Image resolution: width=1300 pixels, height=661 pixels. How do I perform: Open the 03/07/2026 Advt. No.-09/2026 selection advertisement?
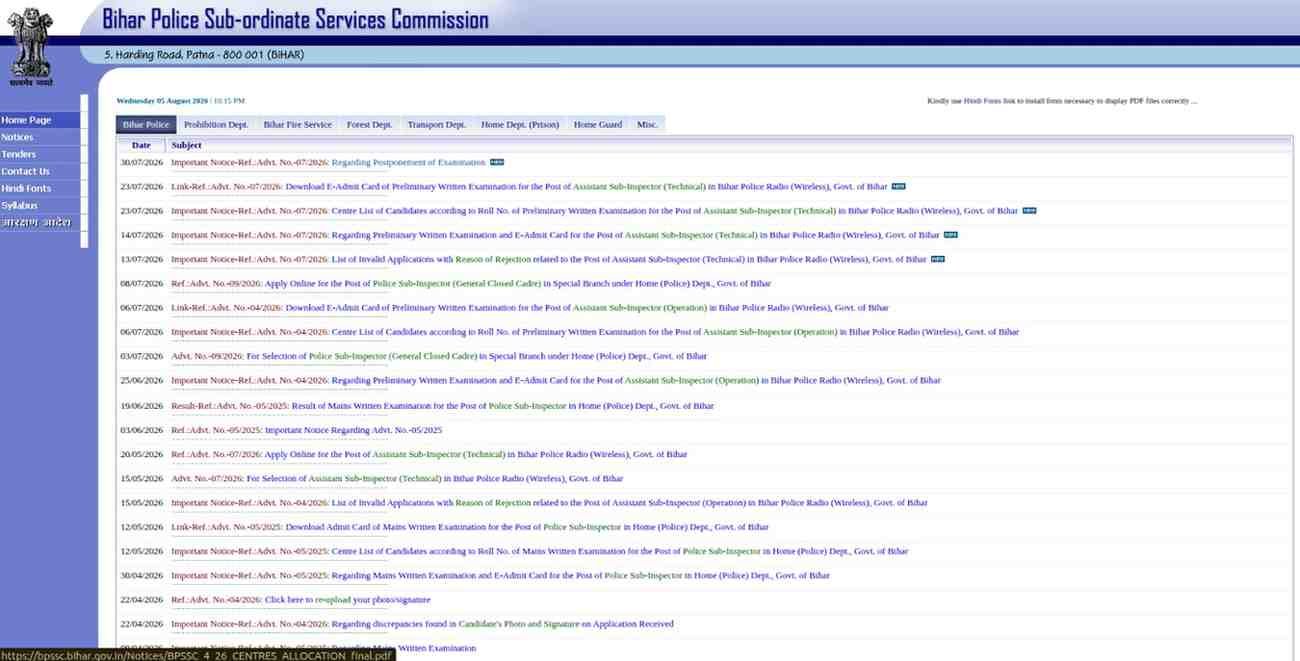click(x=439, y=356)
